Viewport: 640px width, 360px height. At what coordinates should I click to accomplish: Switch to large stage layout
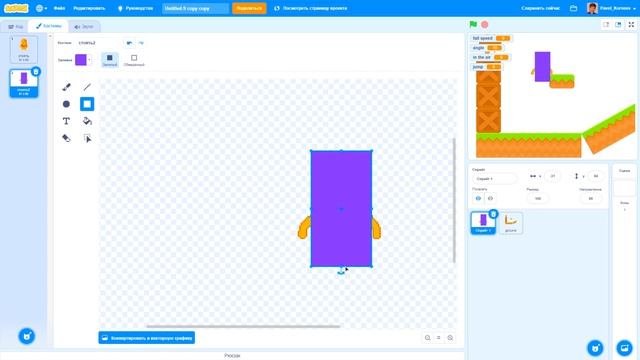coord(618,24)
